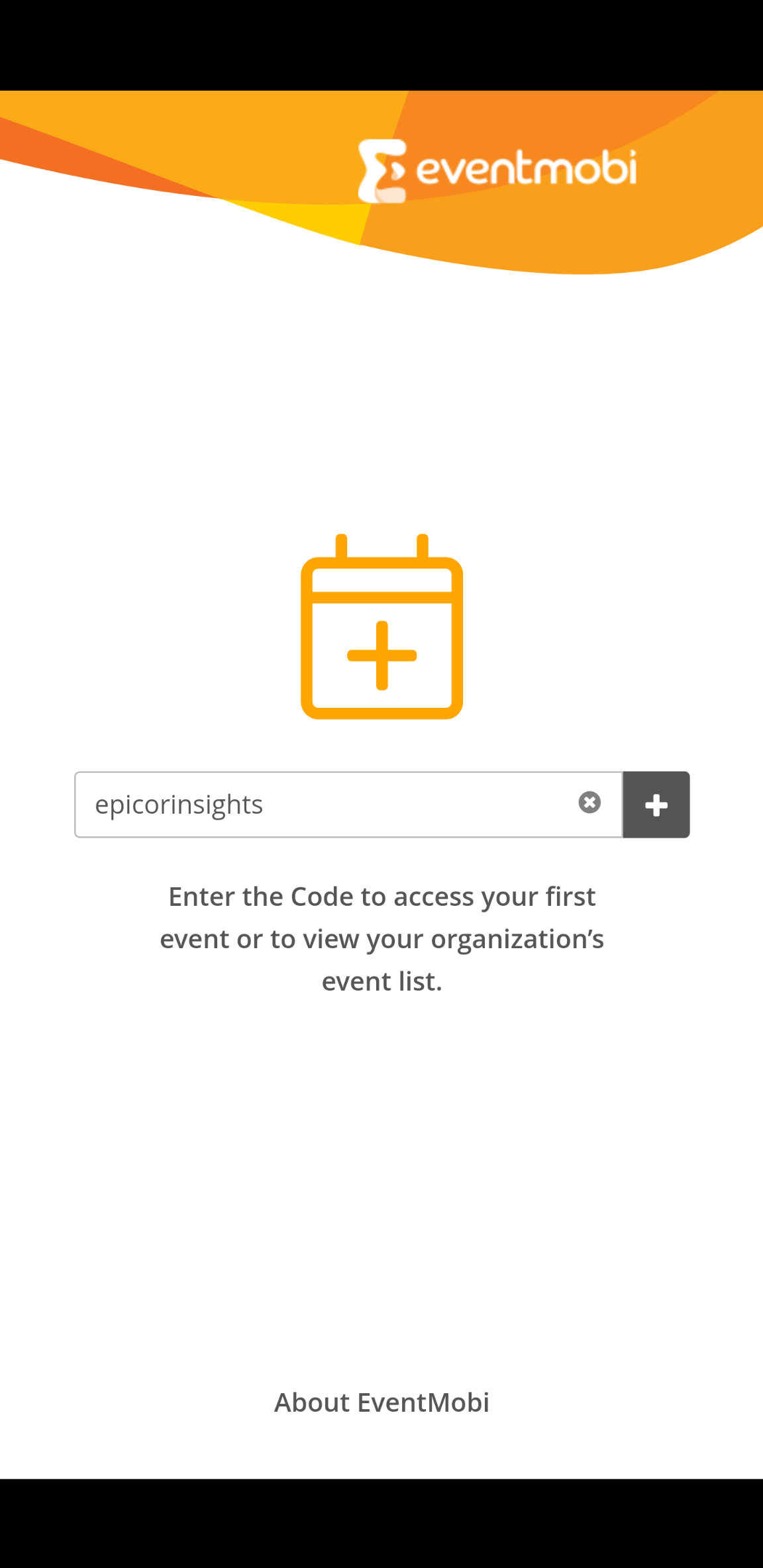Screen dimensions: 763x1568
Task: Clear the event code with the X icon
Action: pyautogui.click(x=589, y=803)
